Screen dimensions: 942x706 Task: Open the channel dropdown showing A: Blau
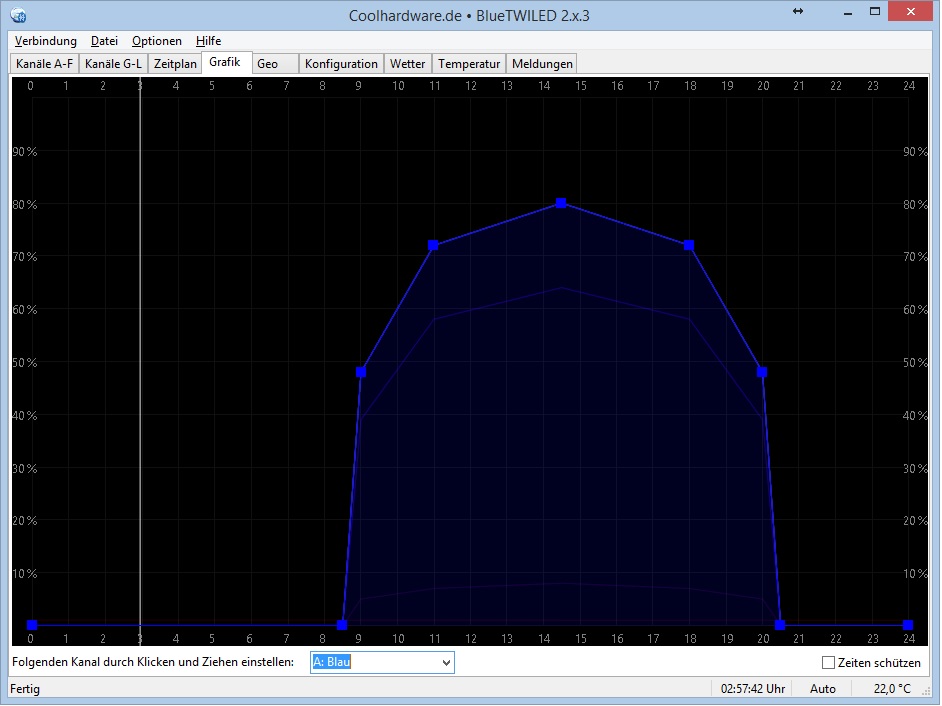click(x=445, y=662)
